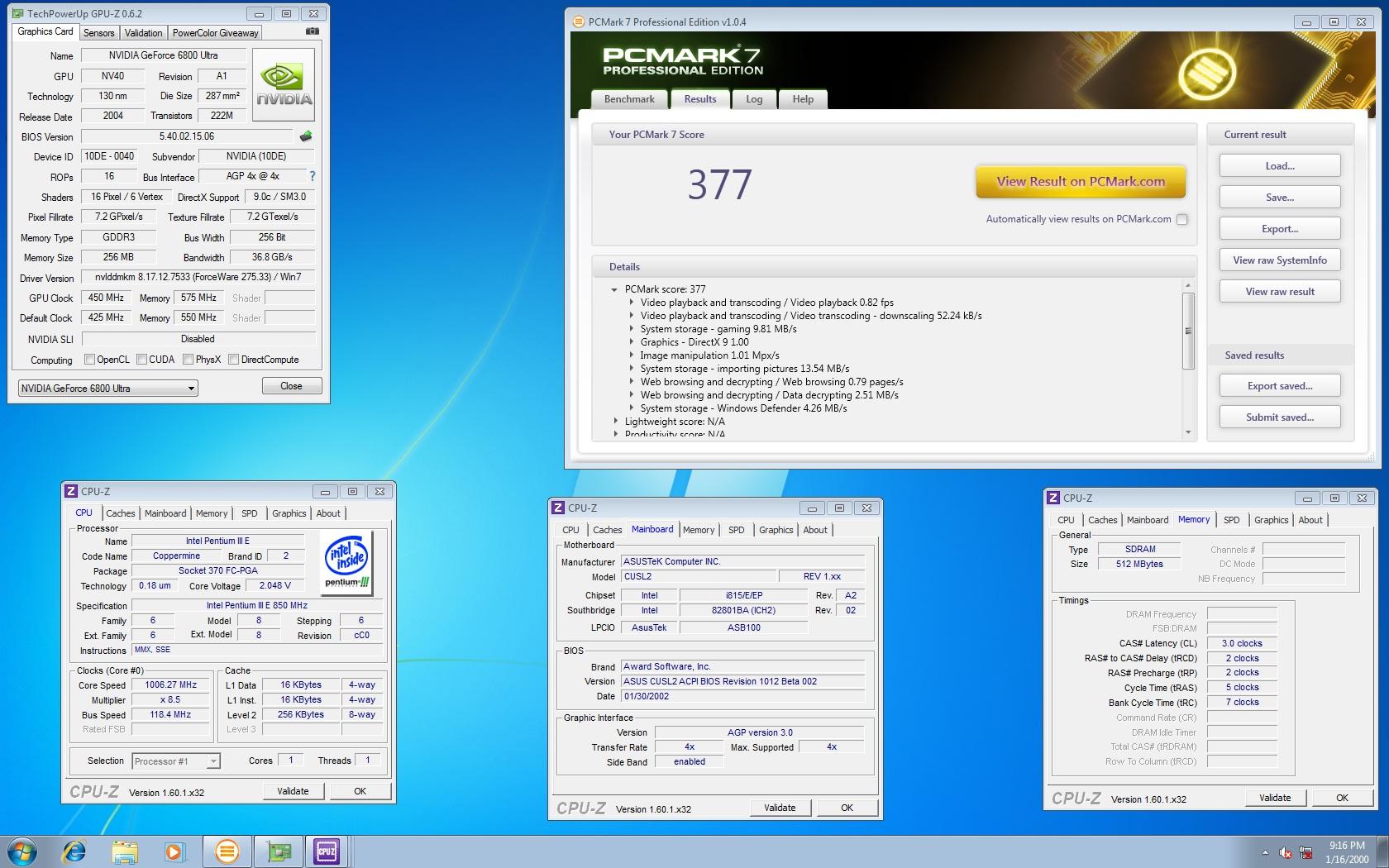1389x868 pixels.
Task: Expand Image manipulation item
Action: (x=632, y=355)
